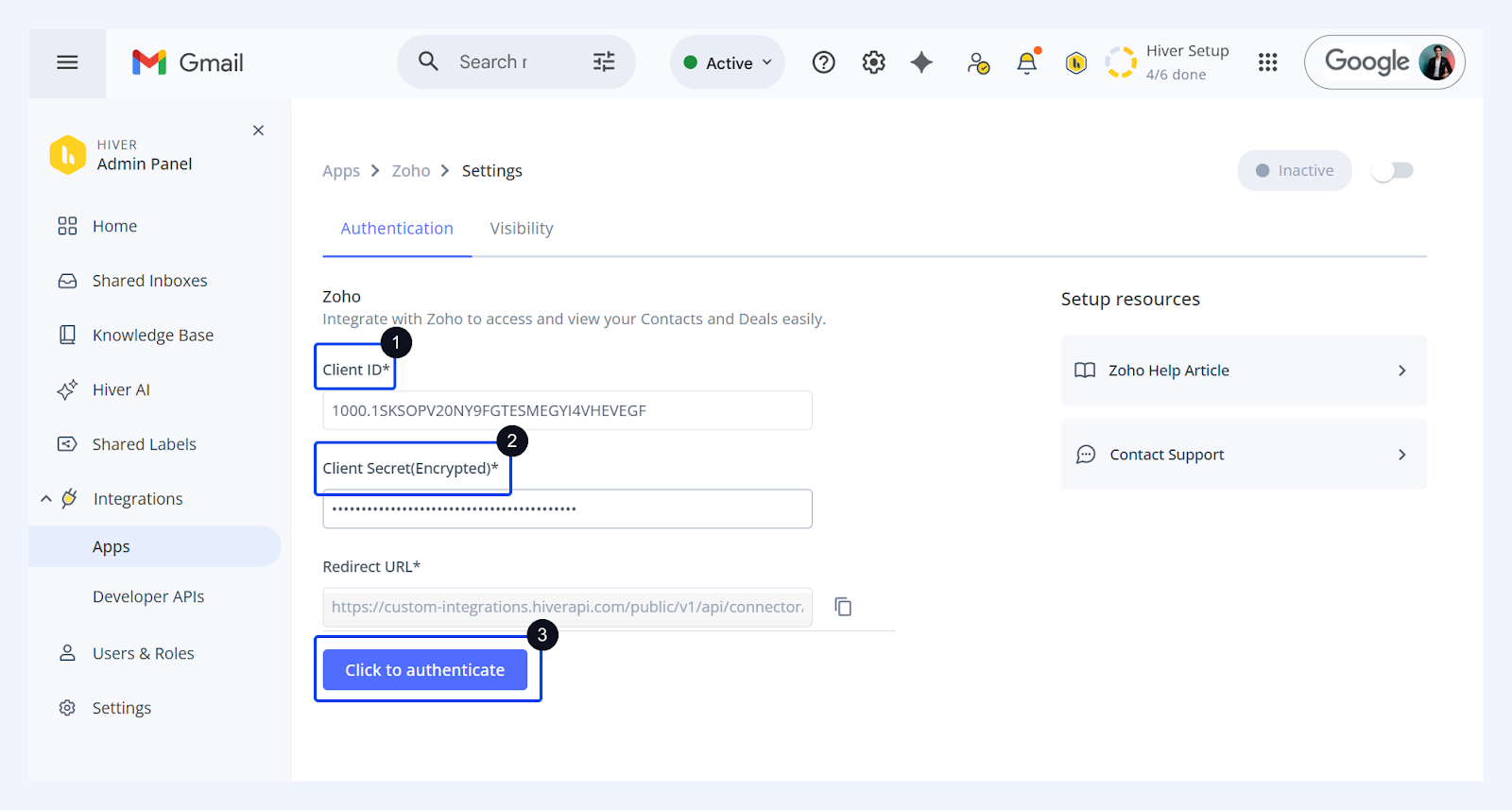Open search filter options icon
Image resolution: width=1512 pixels, height=810 pixels.
[x=604, y=61]
